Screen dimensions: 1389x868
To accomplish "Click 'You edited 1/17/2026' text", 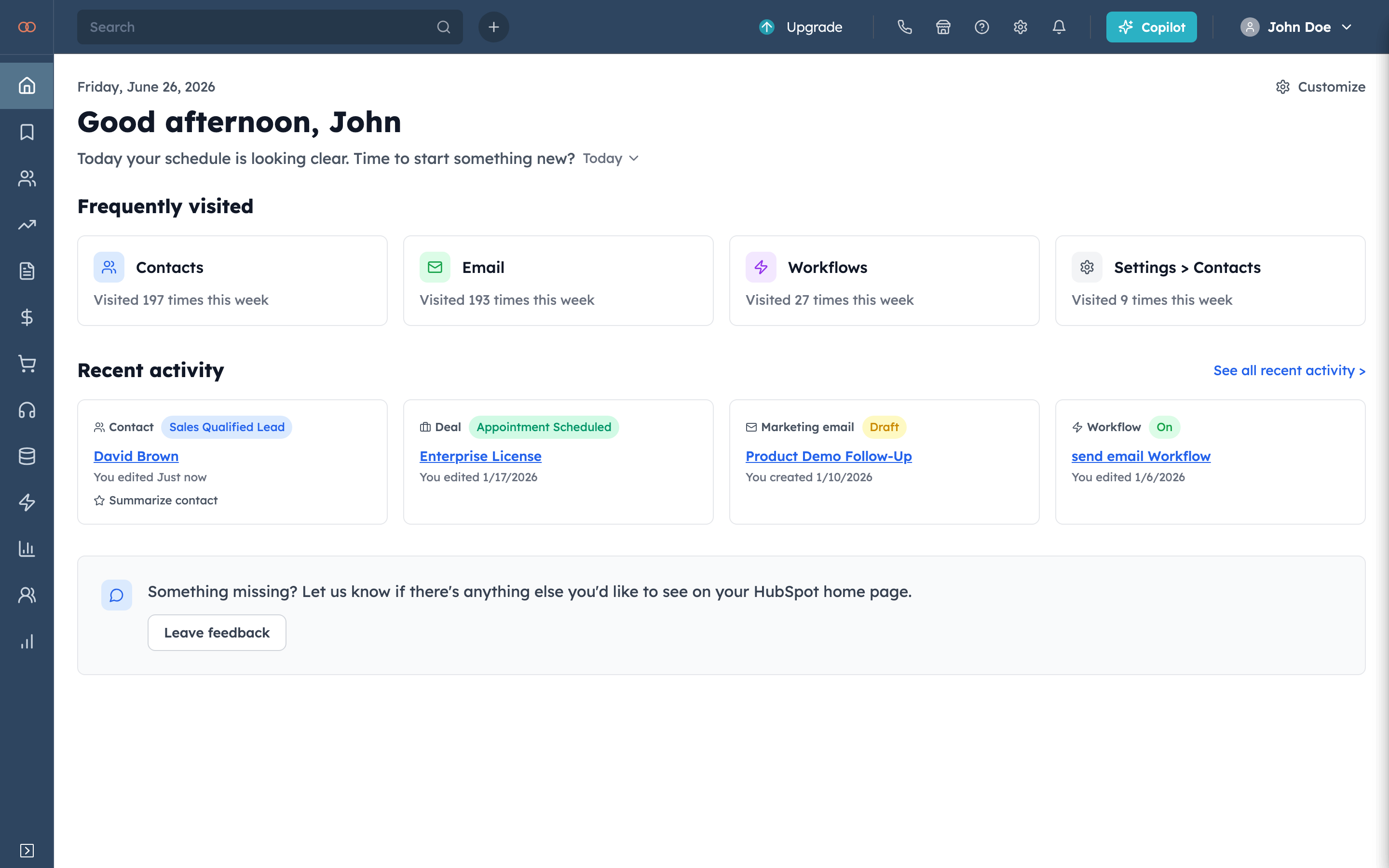I will [478, 477].
